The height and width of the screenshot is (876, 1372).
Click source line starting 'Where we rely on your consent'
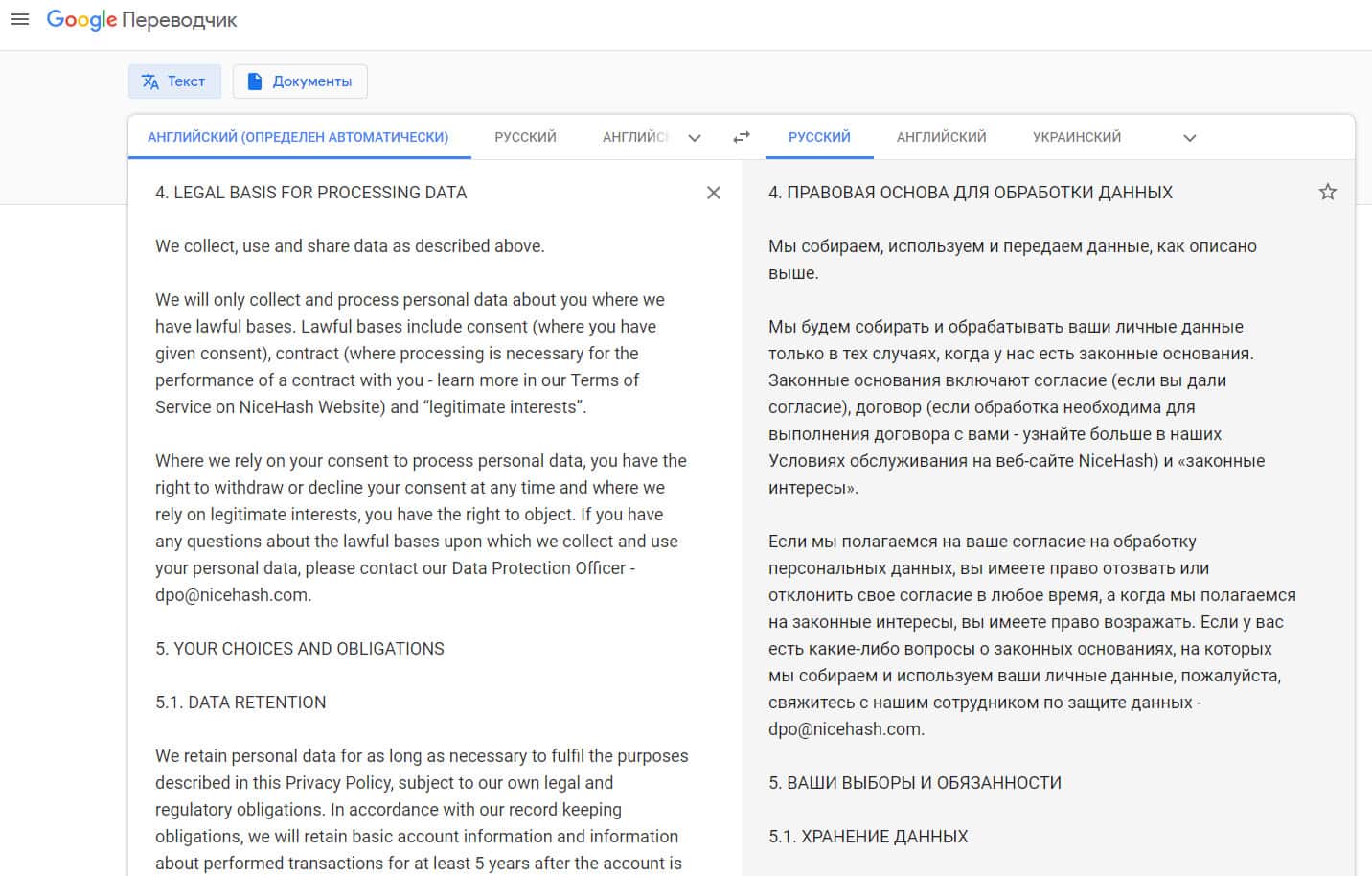coord(421,461)
